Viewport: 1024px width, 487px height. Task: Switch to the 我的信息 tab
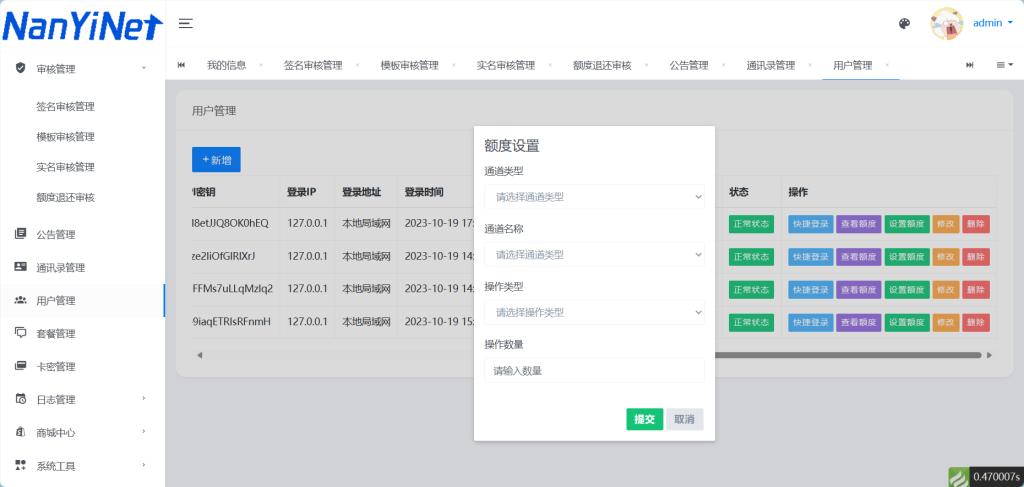click(226, 65)
